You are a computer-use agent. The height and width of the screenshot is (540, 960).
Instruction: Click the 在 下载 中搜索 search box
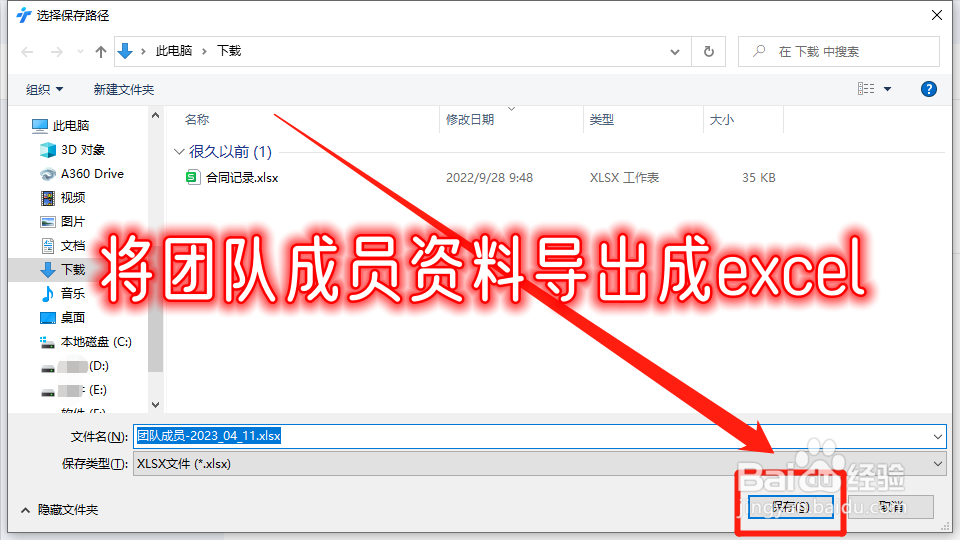click(839, 51)
